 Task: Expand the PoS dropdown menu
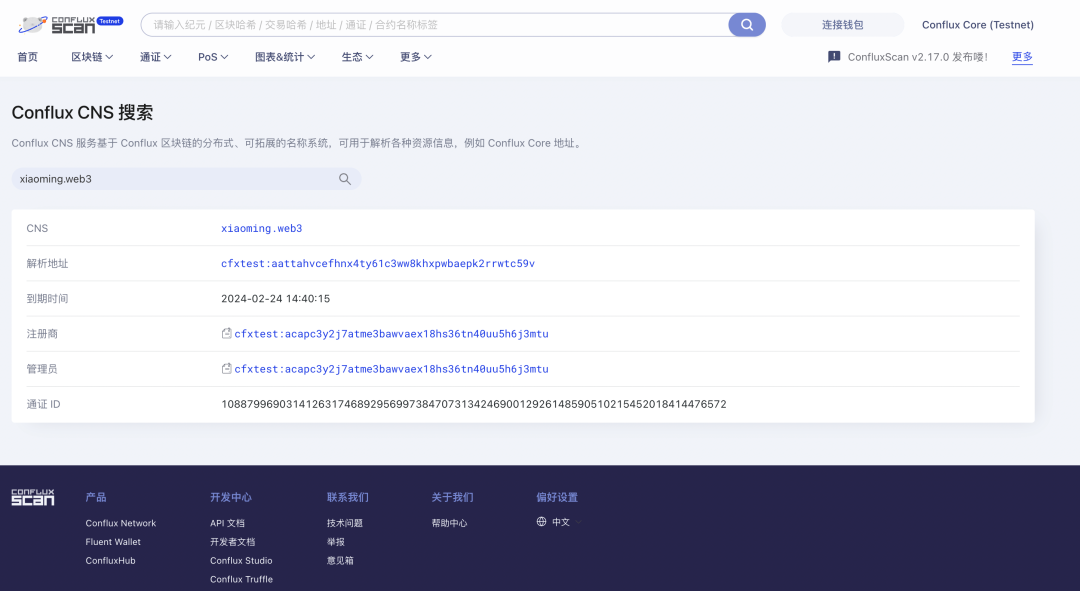pos(213,57)
